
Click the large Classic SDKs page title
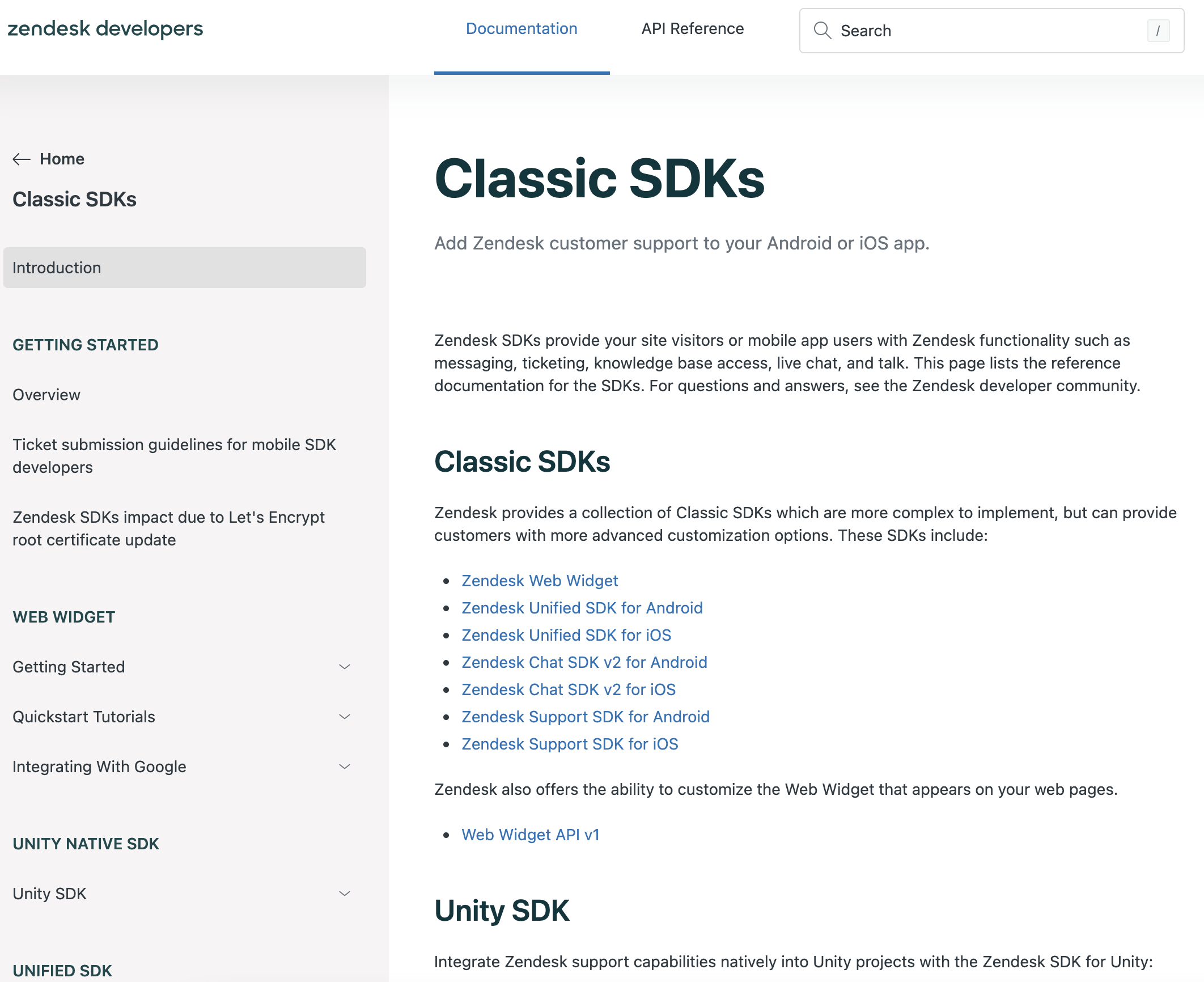[x=600, y=179]
